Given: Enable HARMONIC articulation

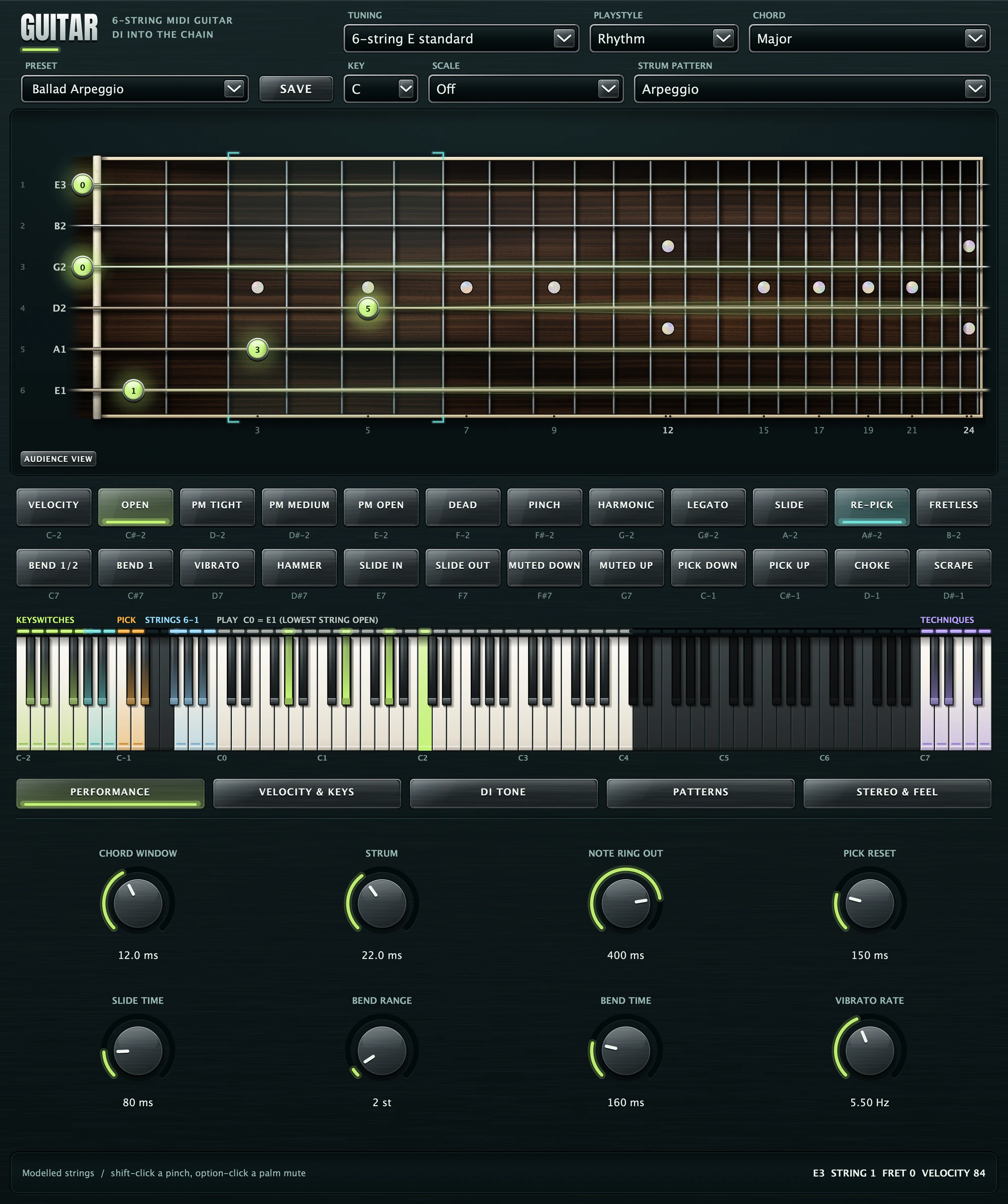Looking at the screenshot, I should 626,507.
